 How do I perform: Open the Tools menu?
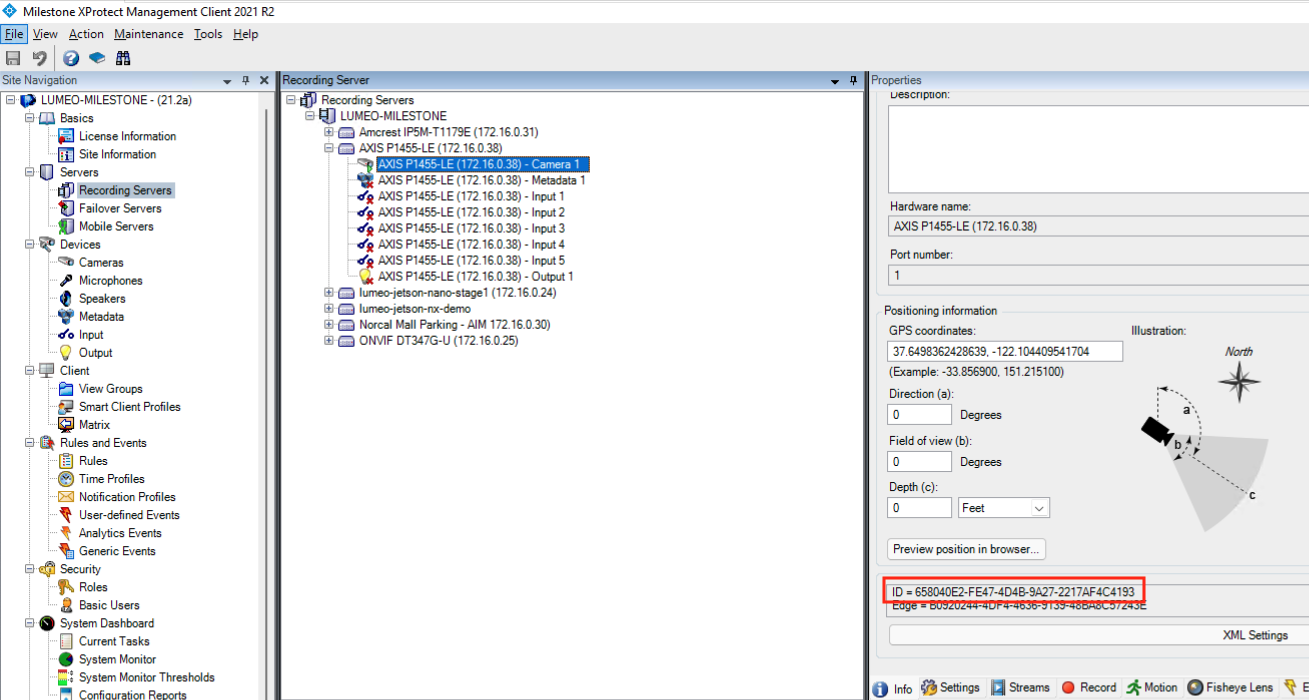[x=208, y=34]
